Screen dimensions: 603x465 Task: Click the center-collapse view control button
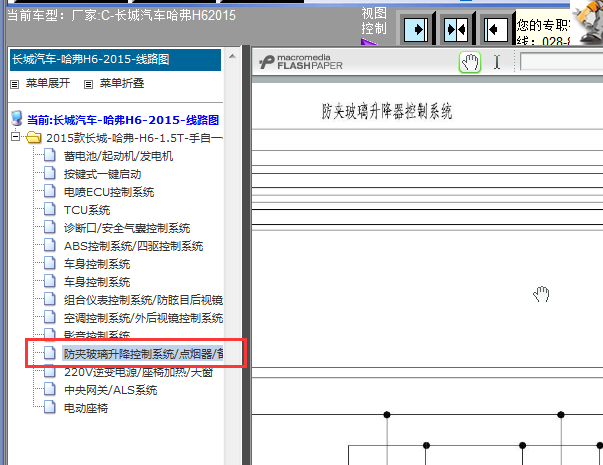pos(456,29)
